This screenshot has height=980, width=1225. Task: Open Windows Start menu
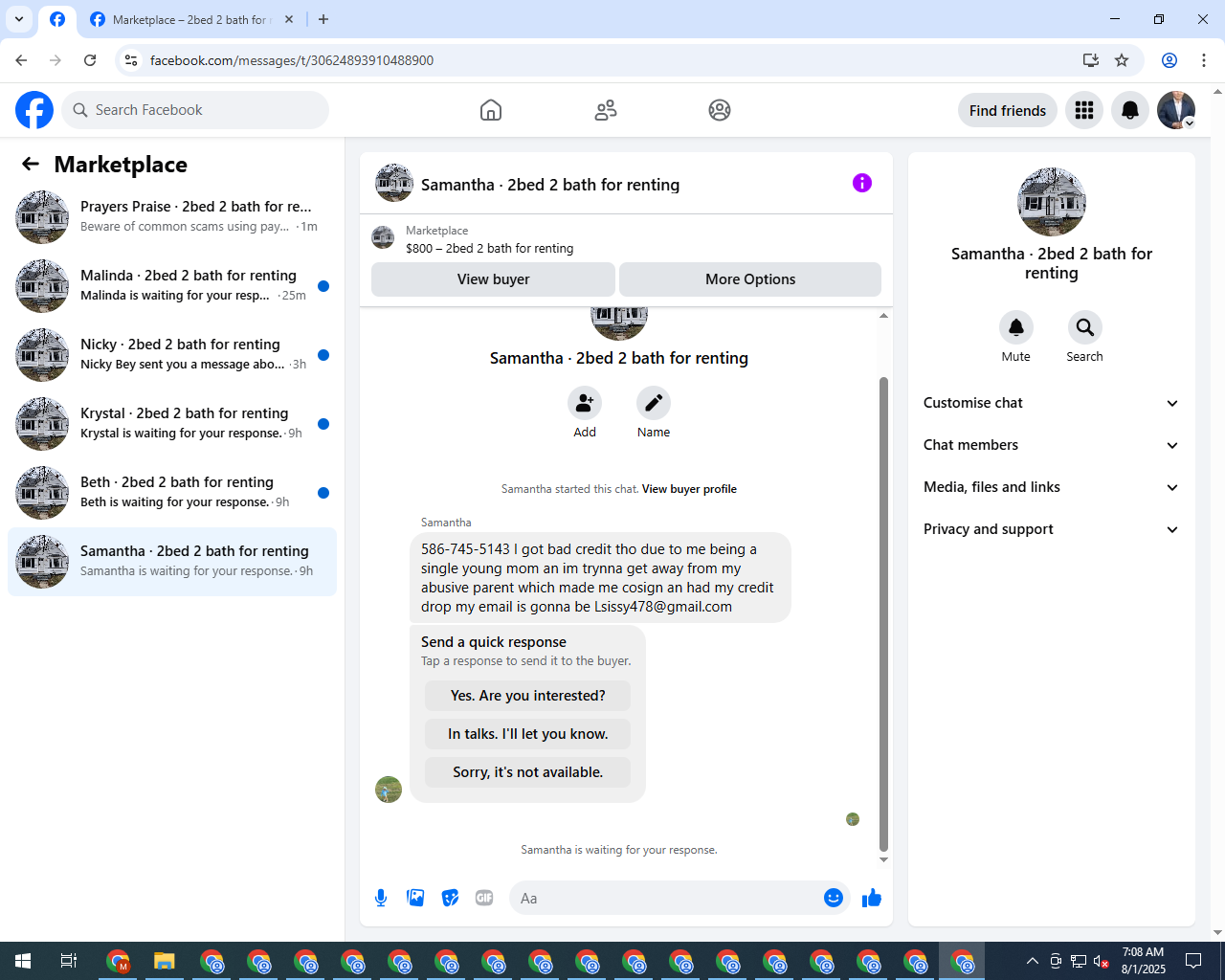[x=23, y=961]
